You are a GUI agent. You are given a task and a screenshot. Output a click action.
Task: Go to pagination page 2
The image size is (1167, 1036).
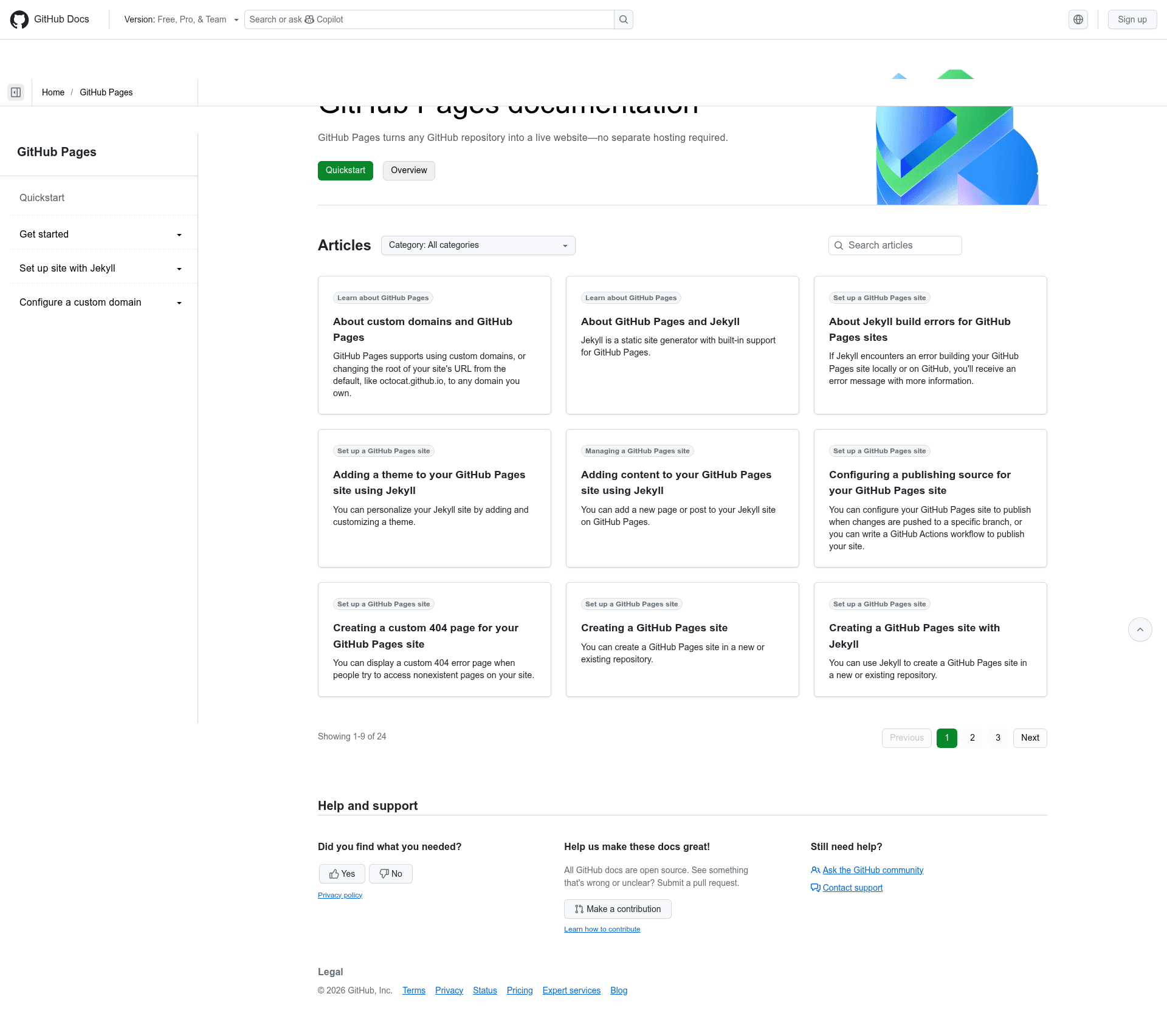click(x=972, y=738)
